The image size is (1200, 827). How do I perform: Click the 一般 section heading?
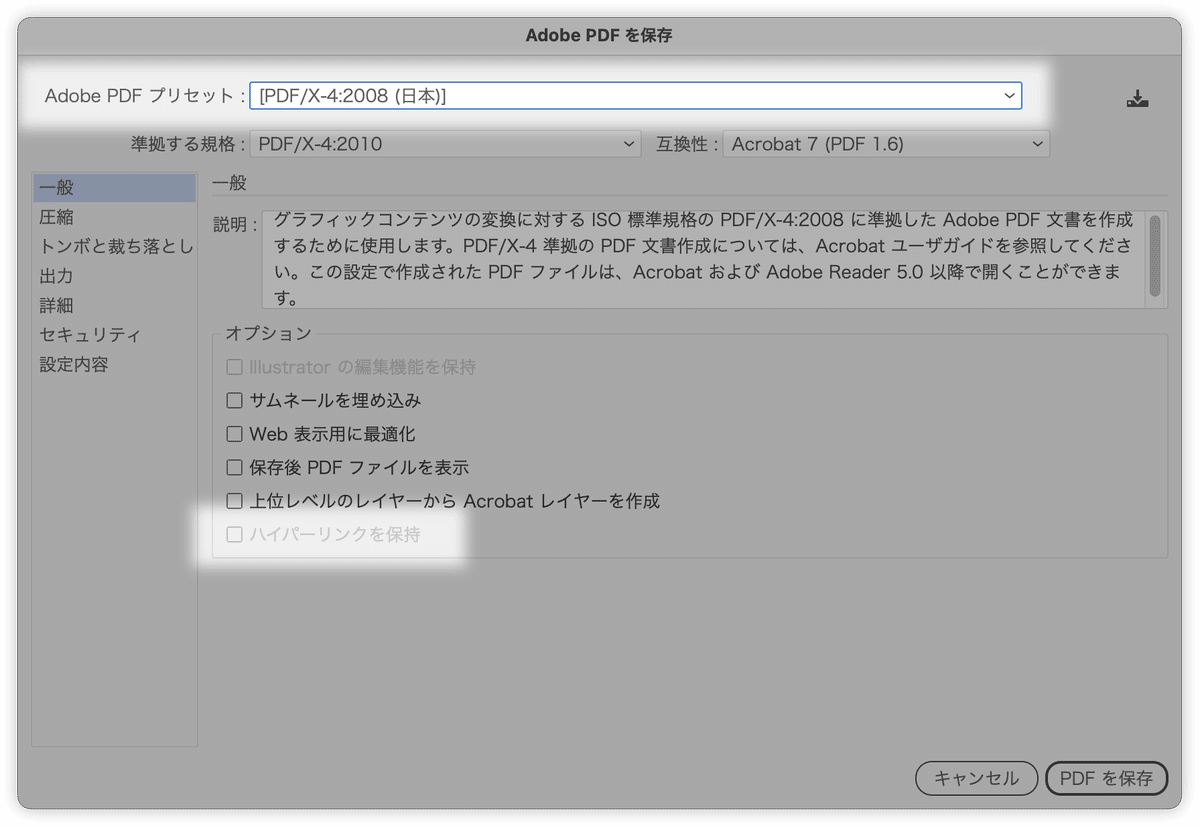tap(229, 182)
